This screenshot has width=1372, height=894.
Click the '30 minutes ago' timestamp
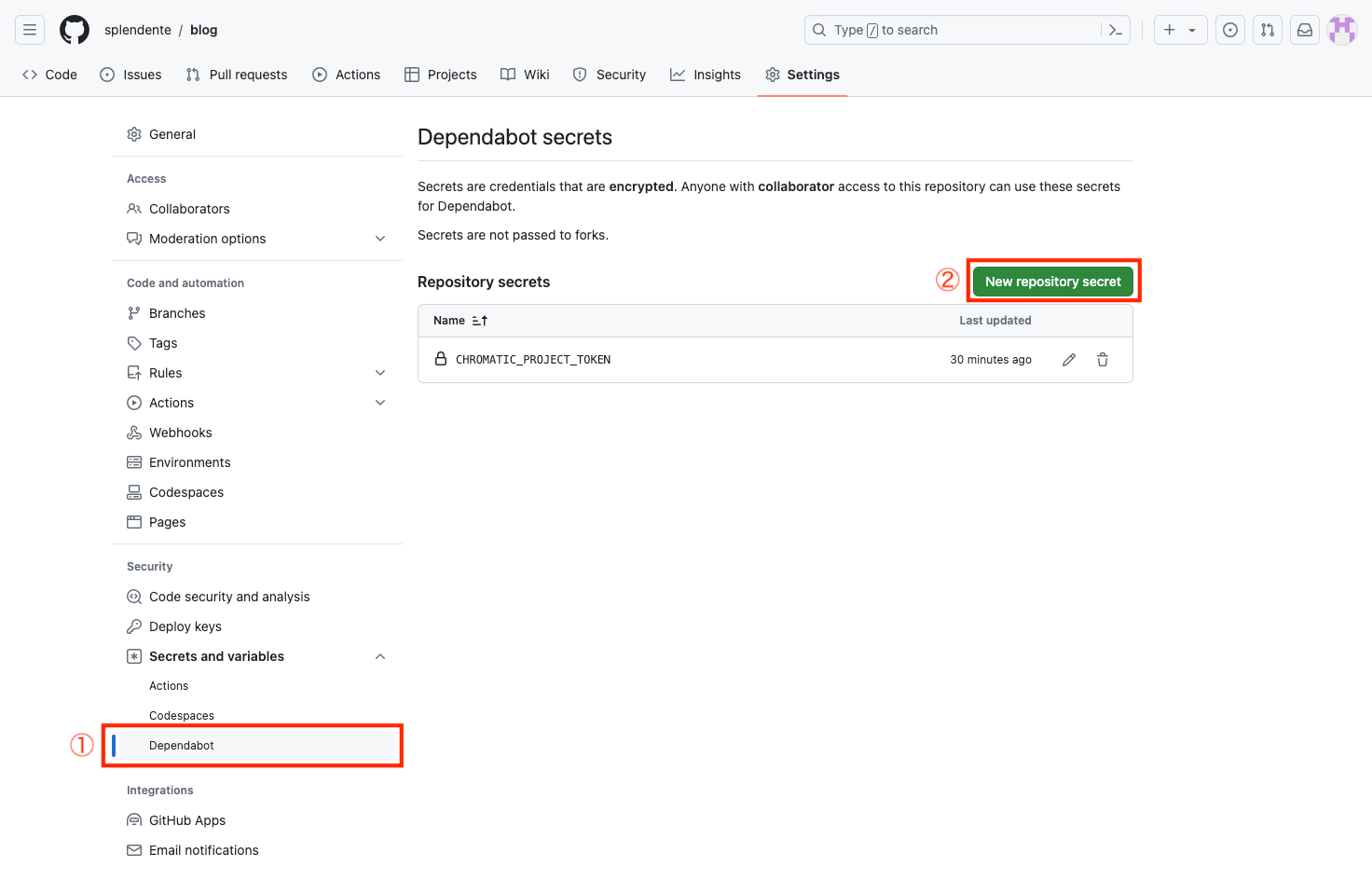(x=991, y=360)
